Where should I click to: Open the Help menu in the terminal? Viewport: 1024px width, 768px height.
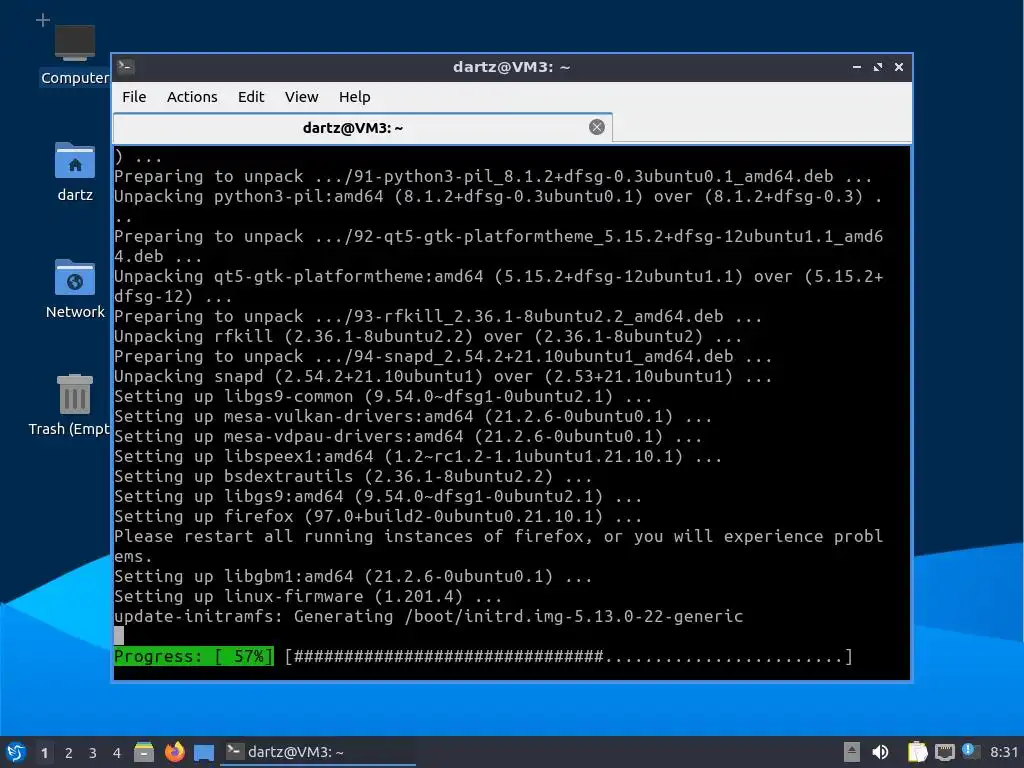[x=355, y=97]
